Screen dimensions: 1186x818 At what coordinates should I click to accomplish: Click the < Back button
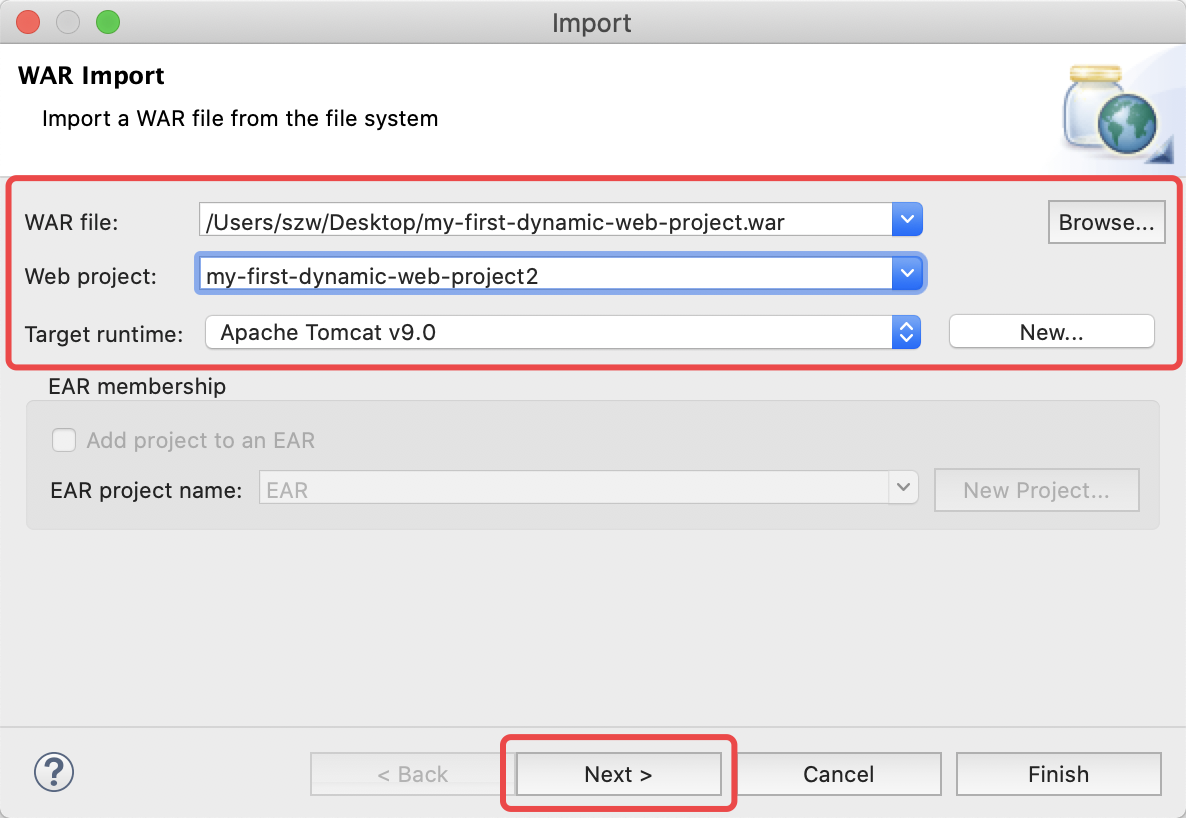[x=412, y=773]
